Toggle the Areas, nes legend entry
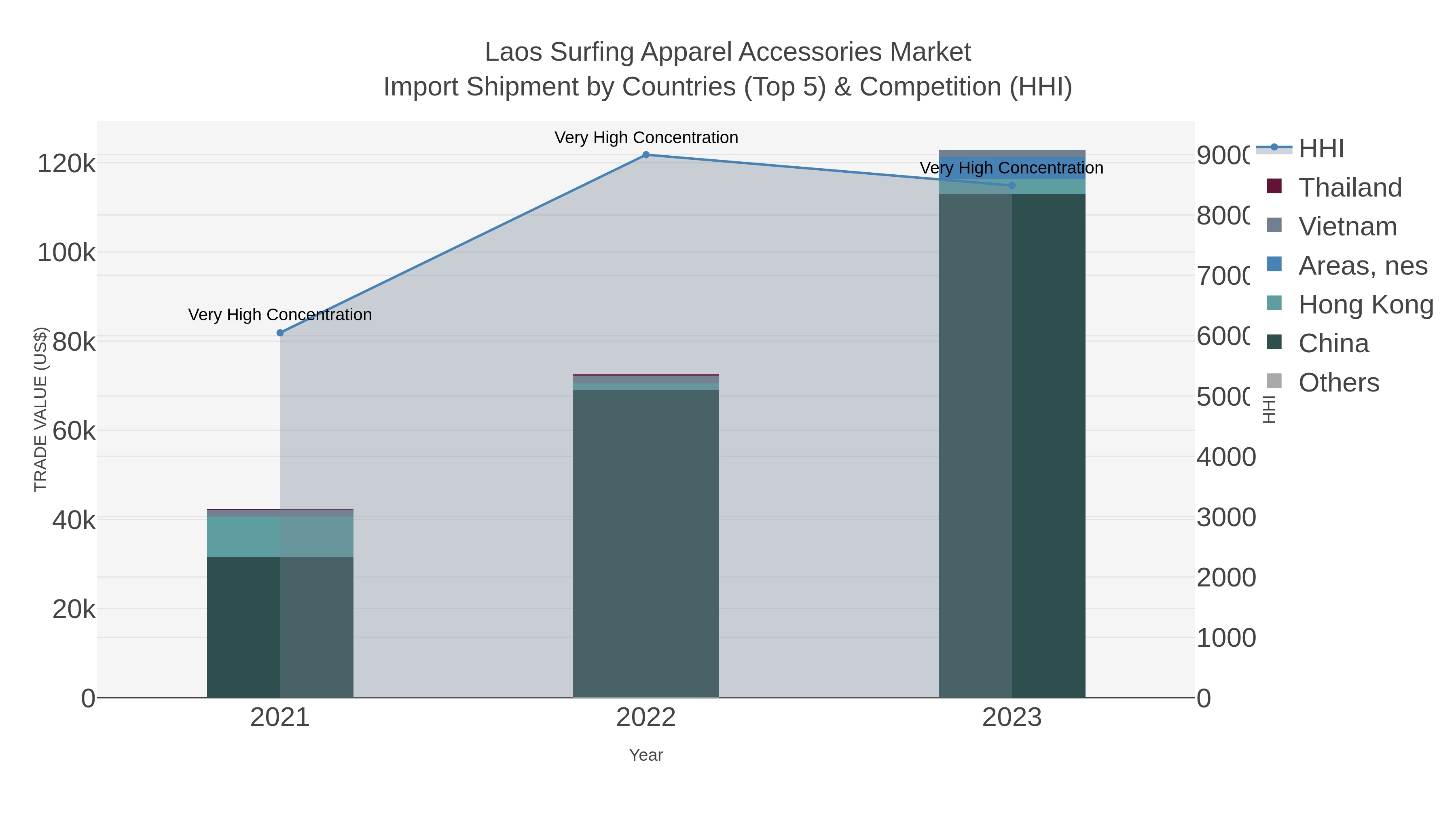1456x819 pixels. [1348, 266]
